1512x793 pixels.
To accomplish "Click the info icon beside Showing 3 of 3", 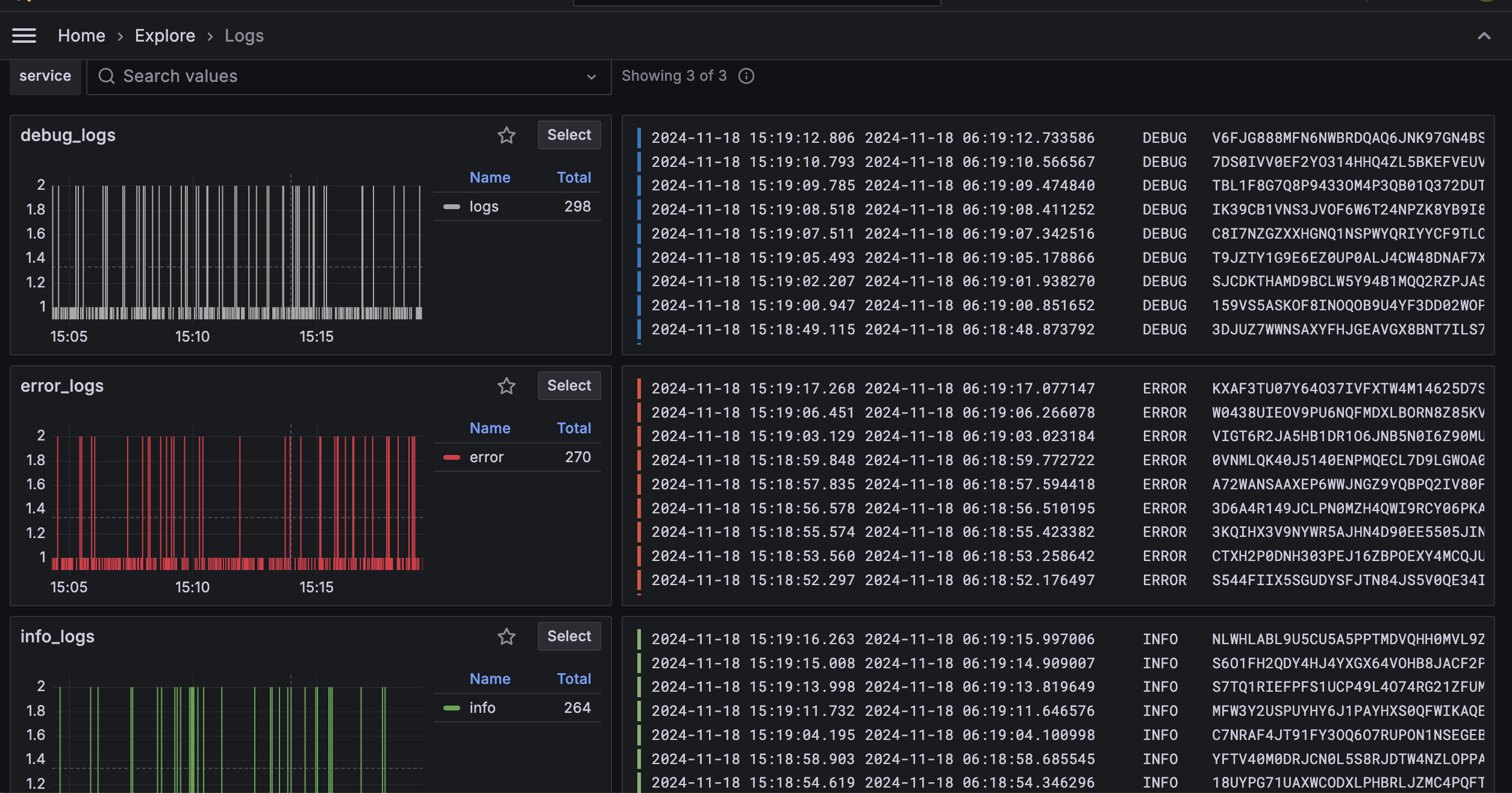I will 746,76.
